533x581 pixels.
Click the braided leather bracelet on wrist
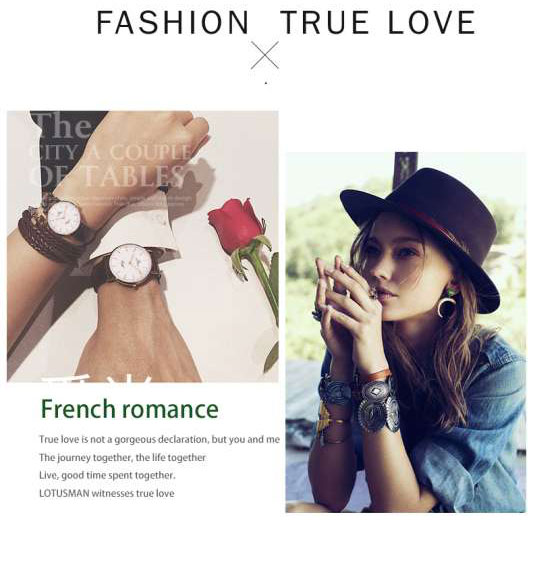pos(41,232)
